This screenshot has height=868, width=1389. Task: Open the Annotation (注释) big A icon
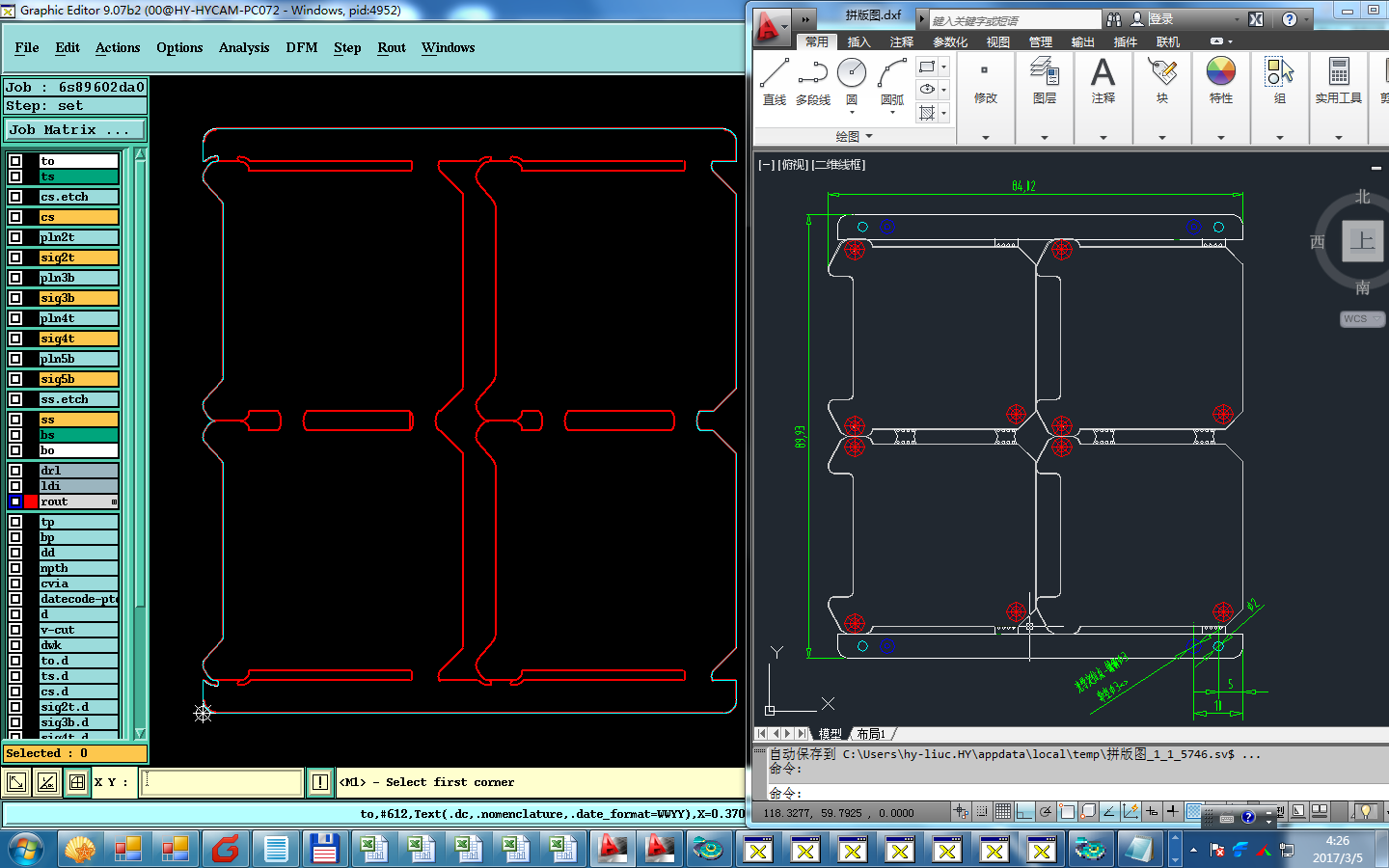(x=1103, y=71)
